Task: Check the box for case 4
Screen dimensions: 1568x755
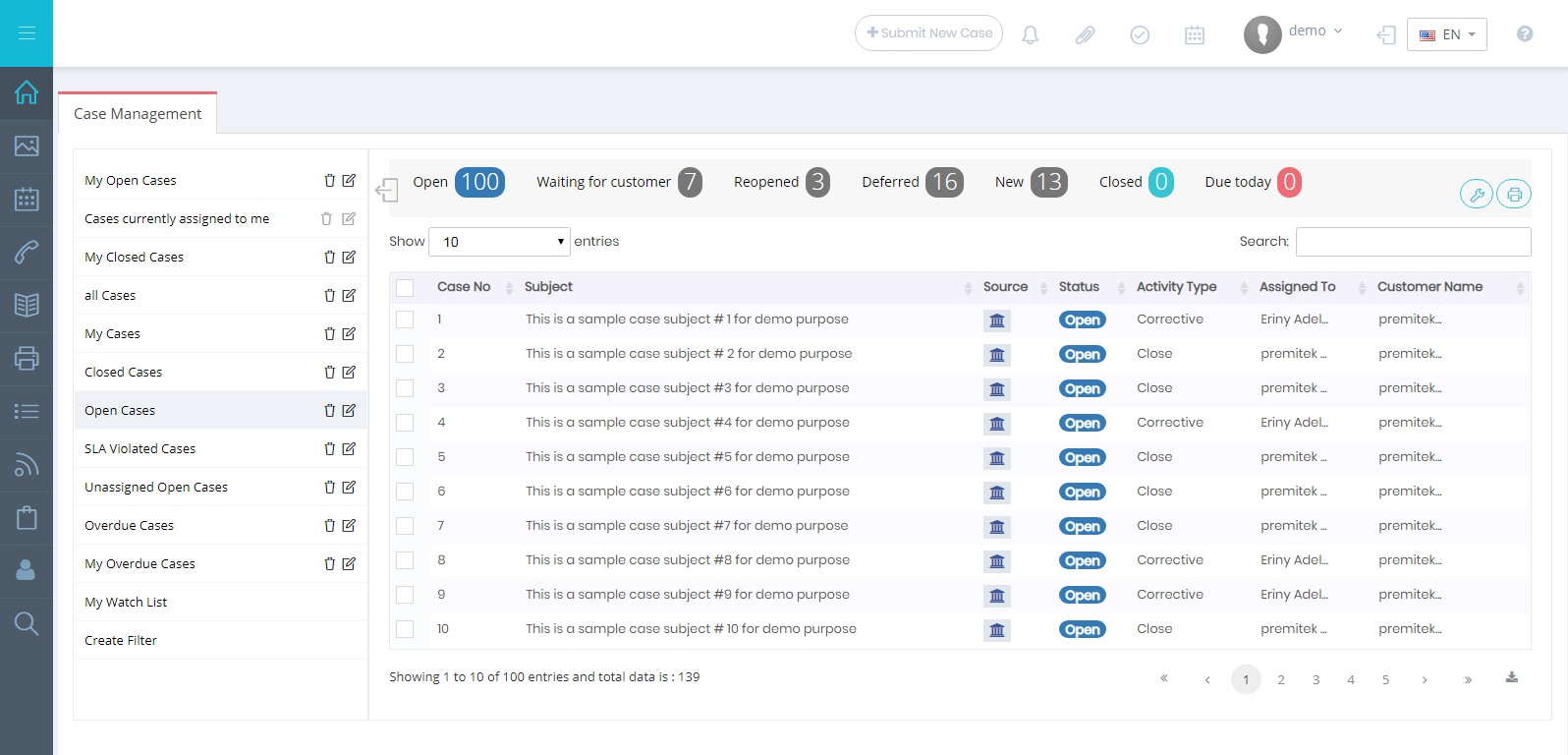Action: pyautogui.click(x=405, y=423)
